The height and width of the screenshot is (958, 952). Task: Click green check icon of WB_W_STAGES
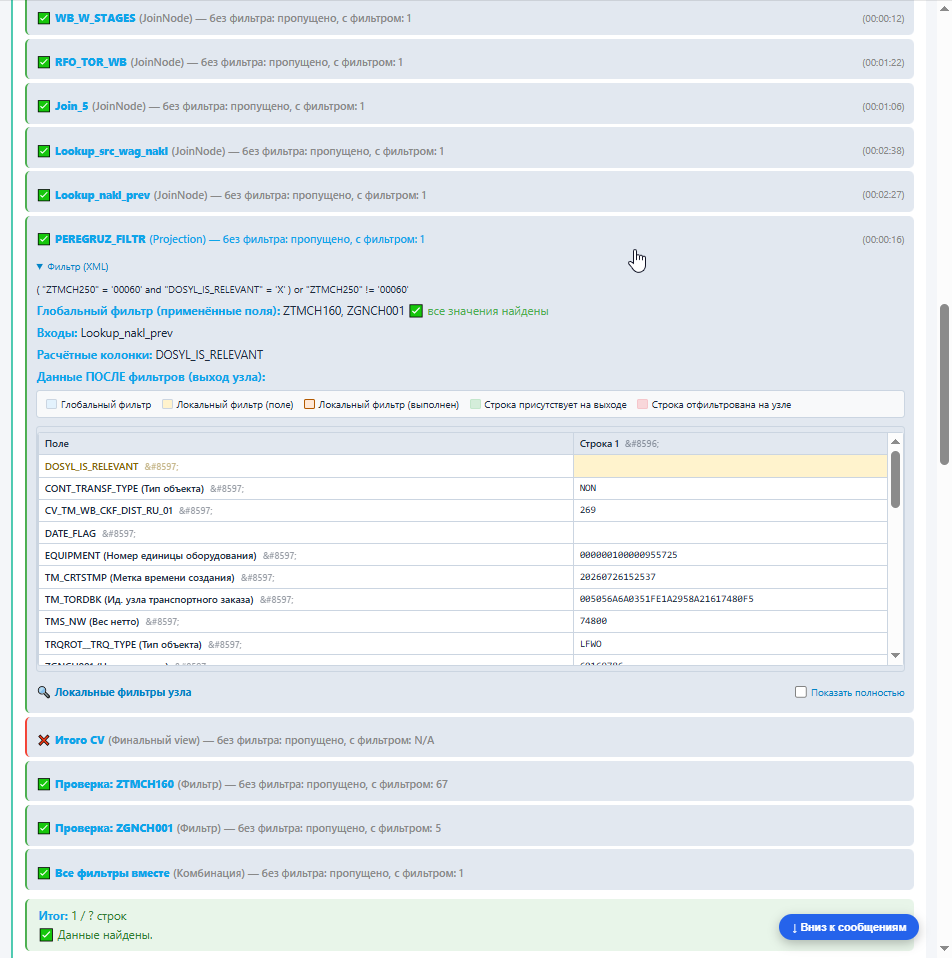[x=44, y=18]
